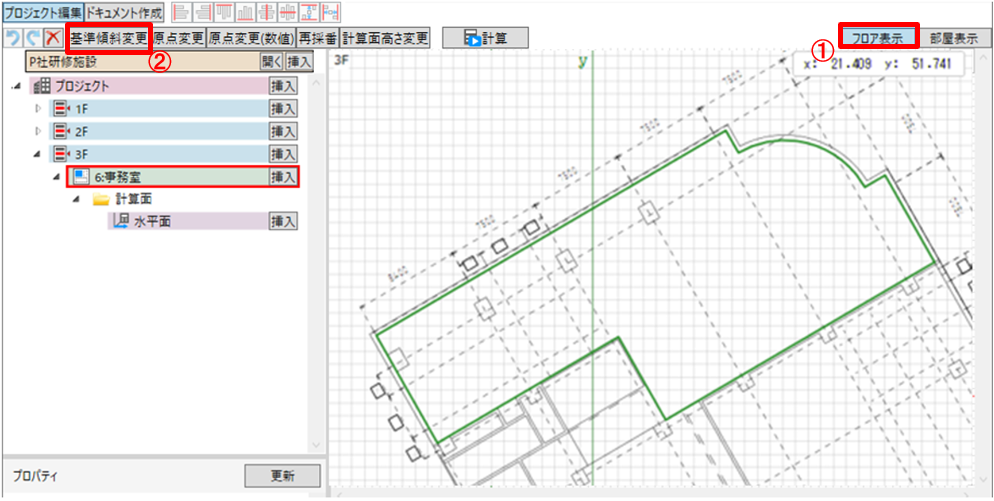Open the プロジェクト編集 tab
This screenshot has width=994, height=501.
tap(41, 12)
